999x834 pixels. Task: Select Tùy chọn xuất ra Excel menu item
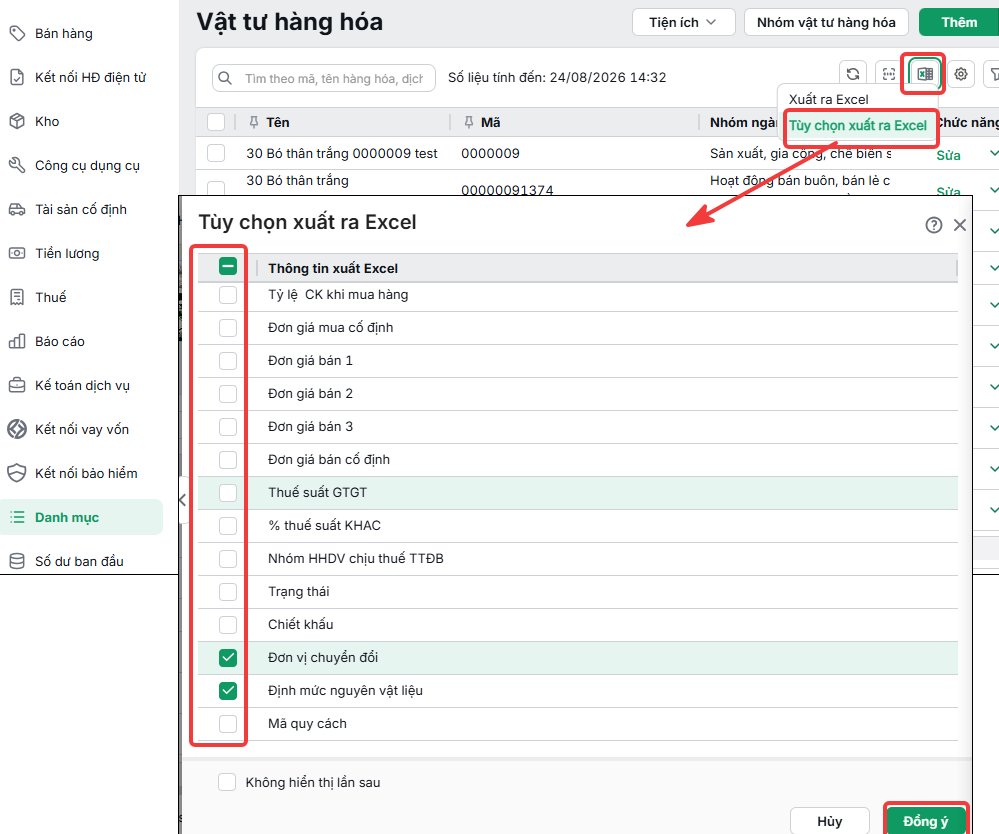[x=858, y=126]
